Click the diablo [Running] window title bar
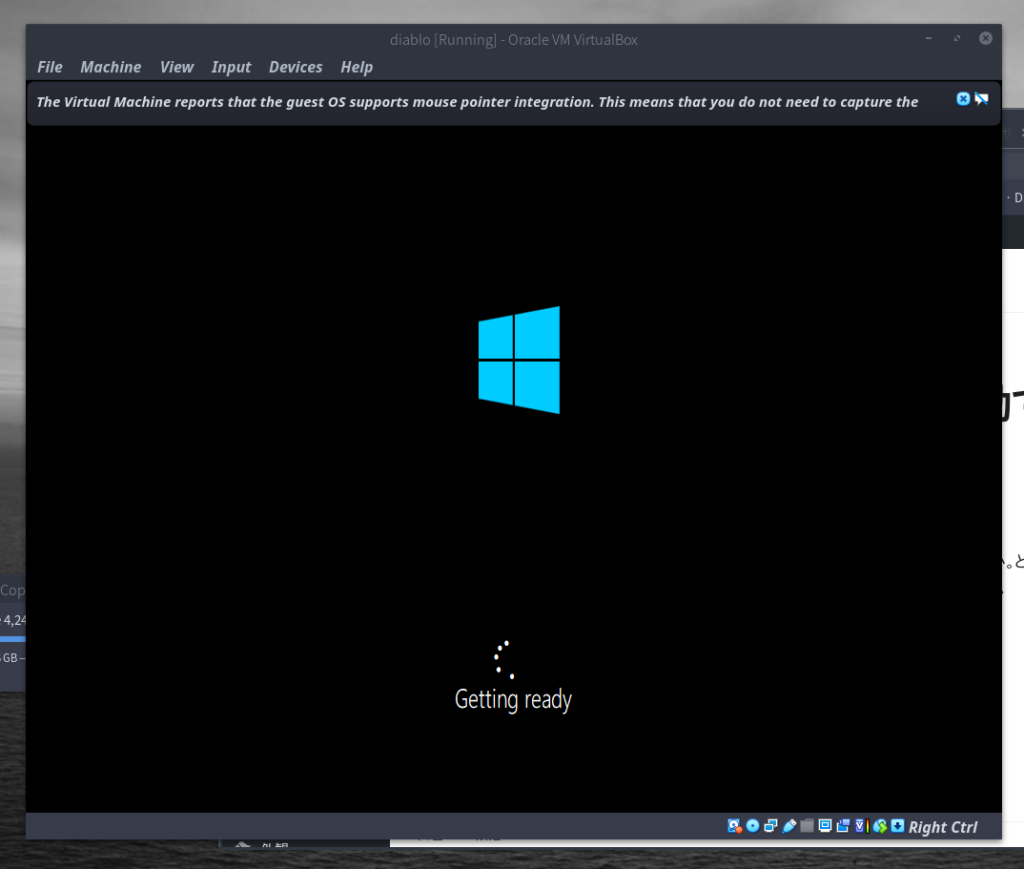 click(x=513, y=39)
